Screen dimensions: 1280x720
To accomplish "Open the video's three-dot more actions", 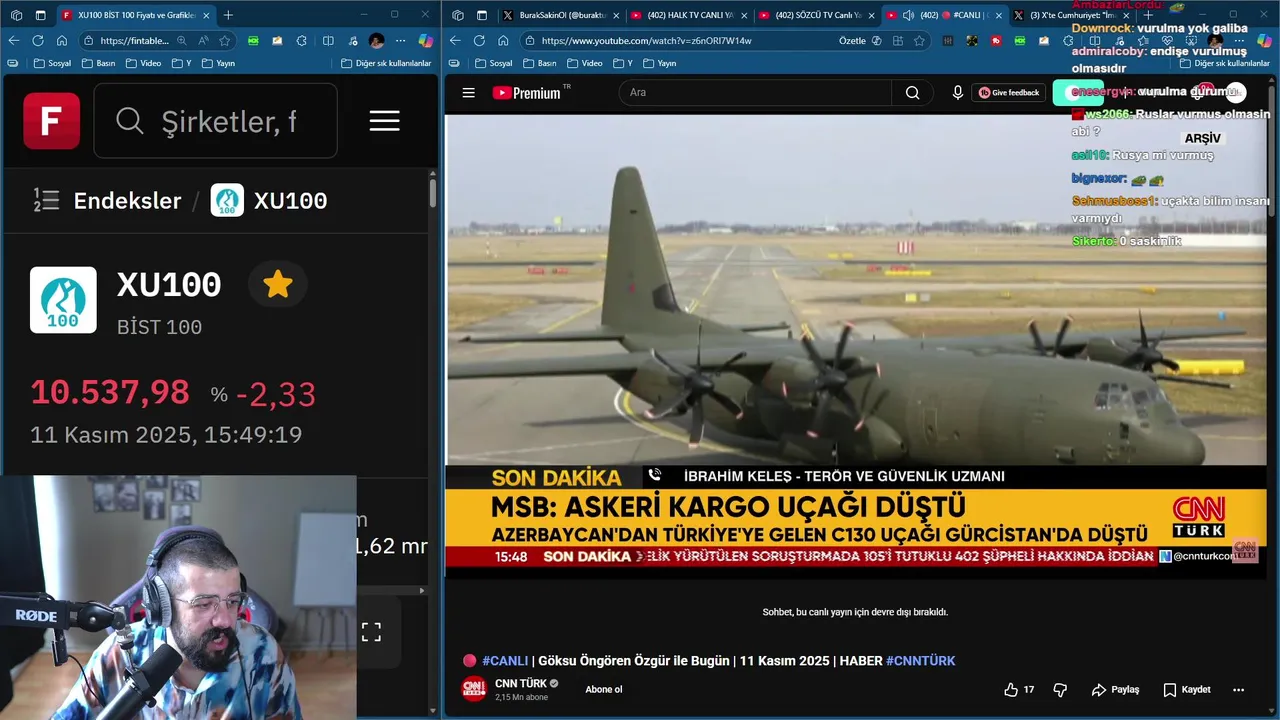I will coord(1238,690).
